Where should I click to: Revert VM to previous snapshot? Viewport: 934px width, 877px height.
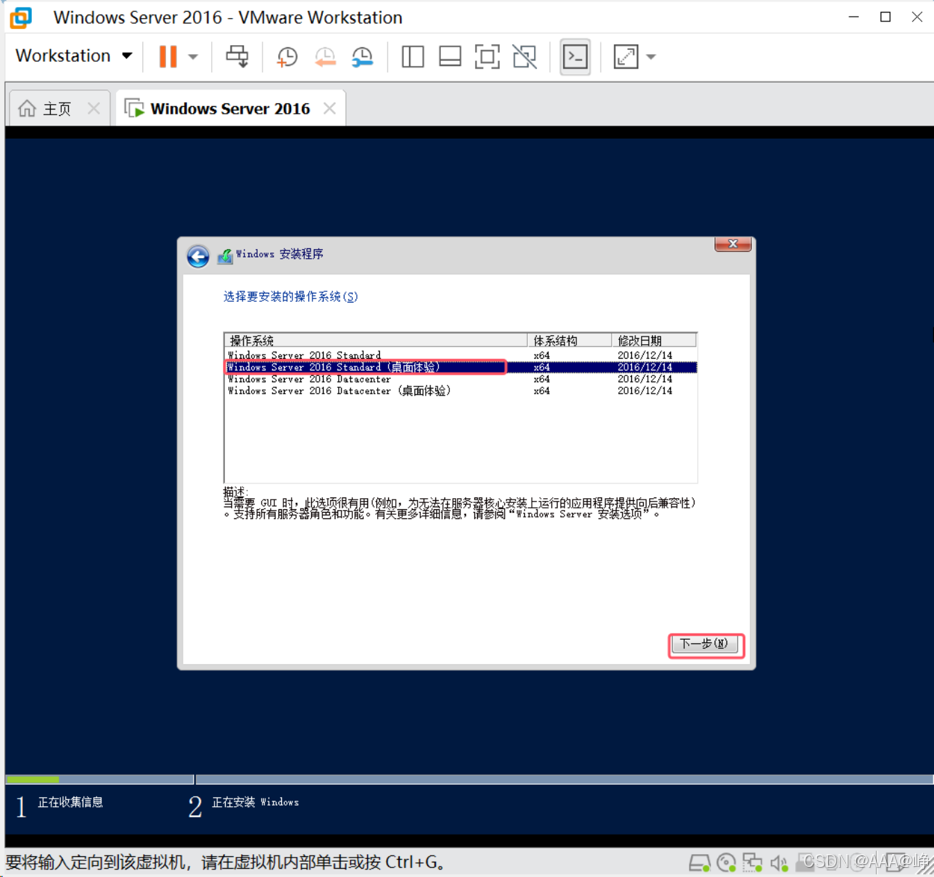click(x=325, y=57)
